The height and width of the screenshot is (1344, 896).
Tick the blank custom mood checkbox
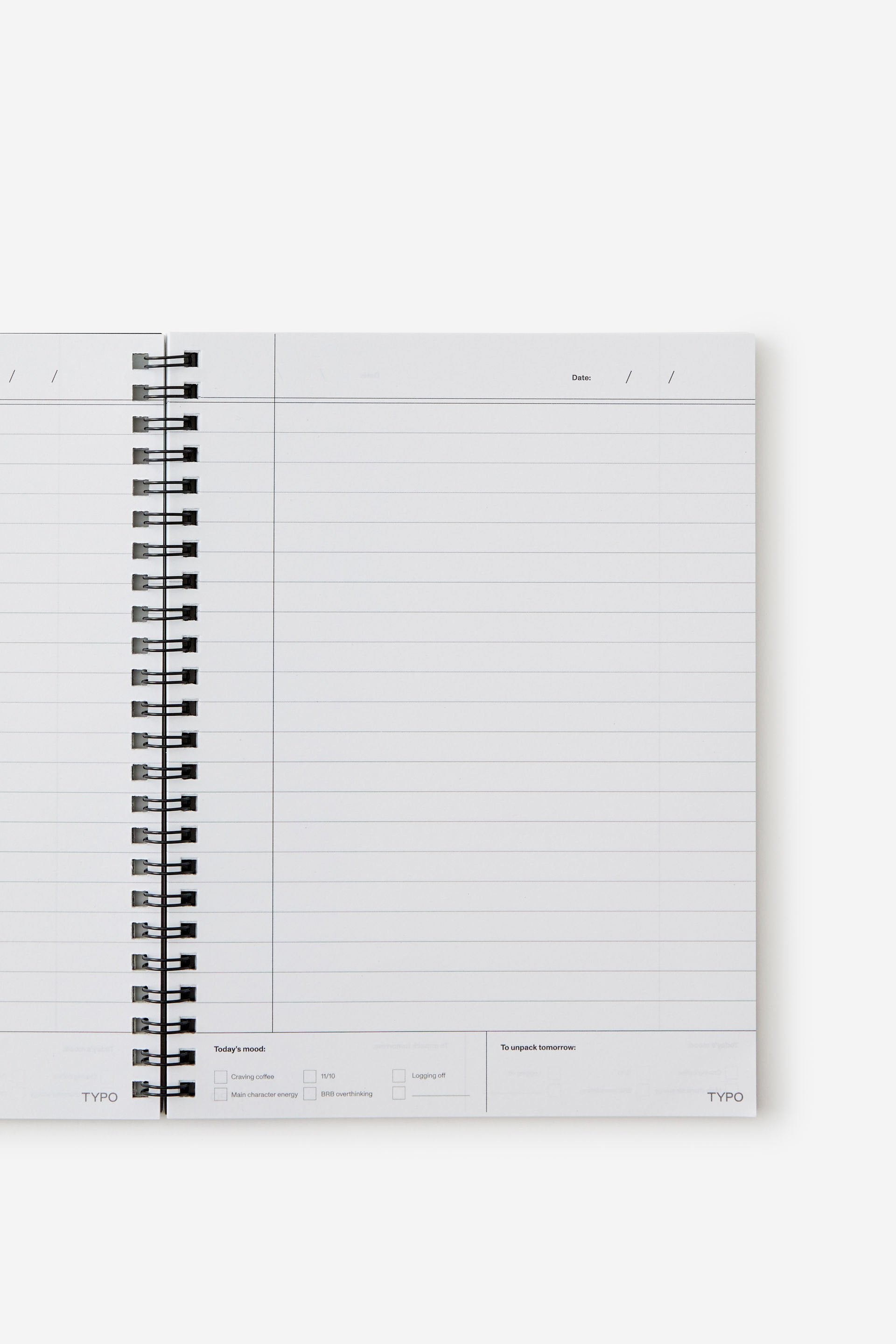coord(399,1093)
